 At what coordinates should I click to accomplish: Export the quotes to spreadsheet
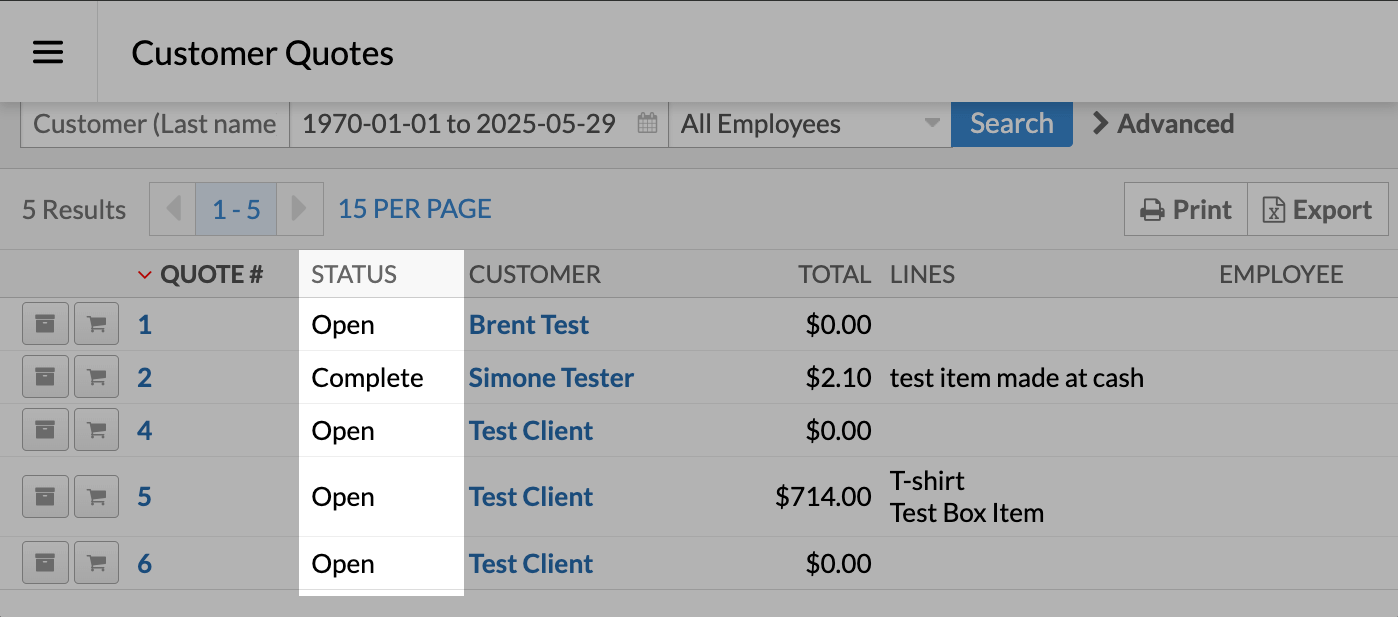point(1317,210)
